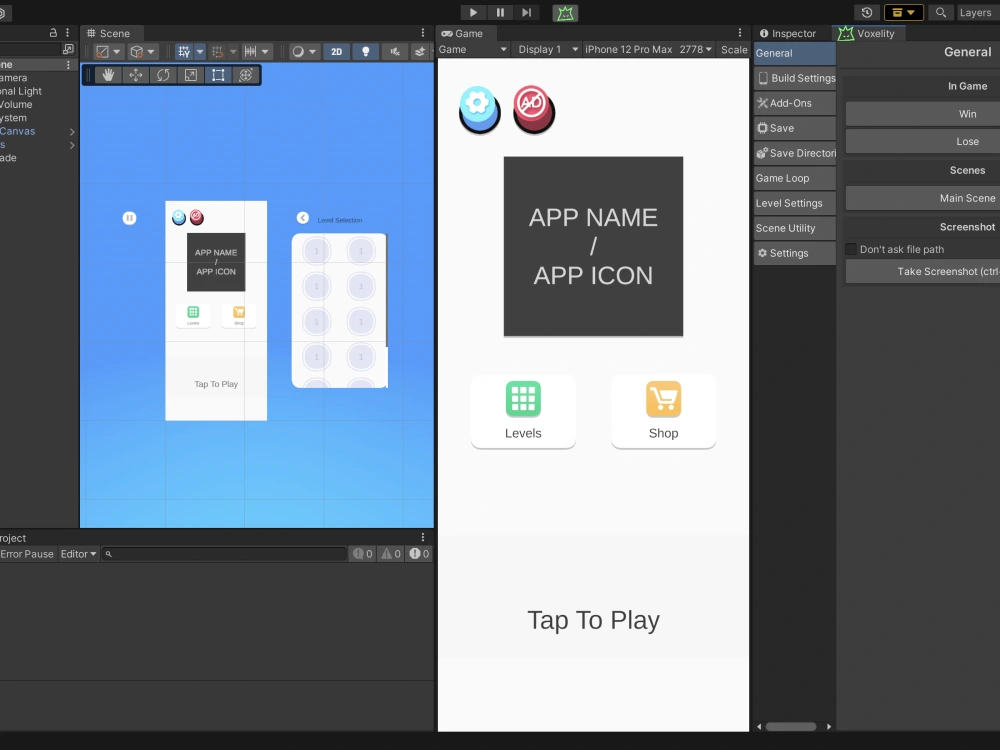Select the Hand tool in Scene view
The height and width of the screenshot is (750, 1000).
point(106,74)
